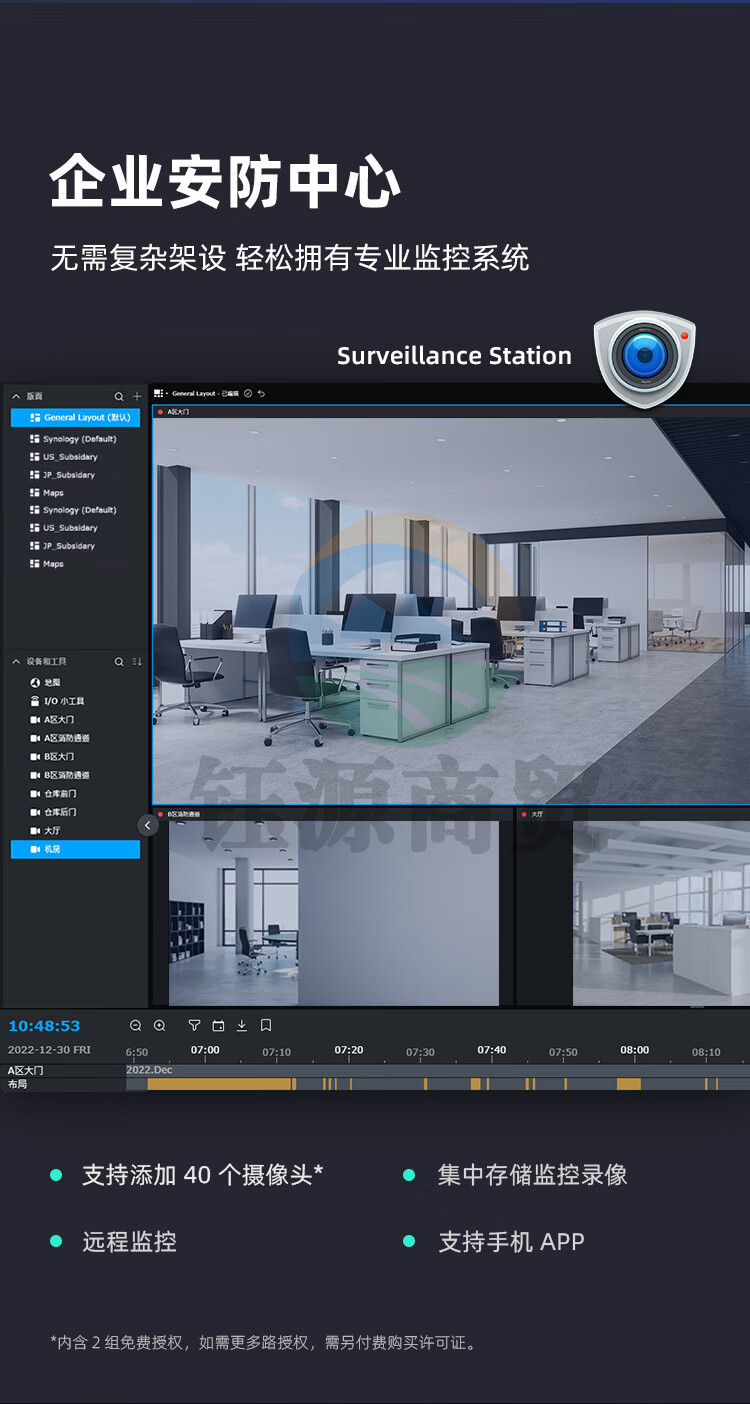The image size is (750, 1404).
Task: Open the layout grid dropdown in the top bar
Action: (x=159, y=394)
